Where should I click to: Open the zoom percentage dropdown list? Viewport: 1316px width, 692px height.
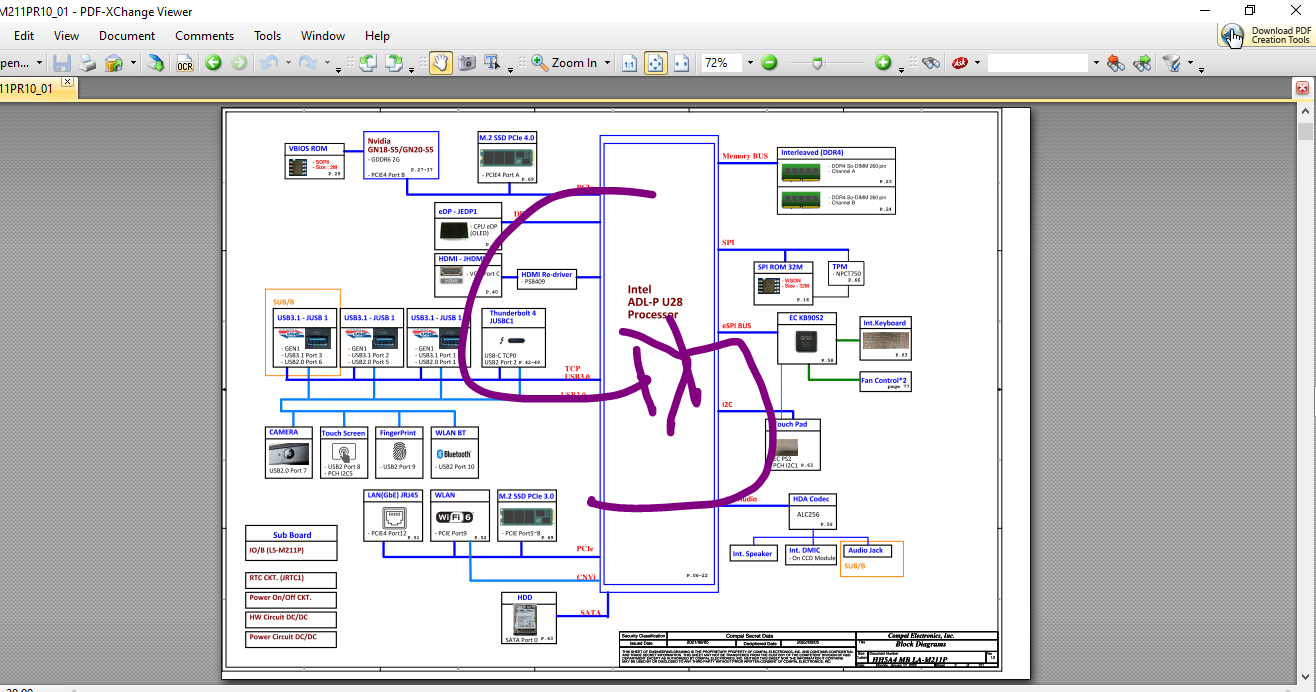point(749,63)
